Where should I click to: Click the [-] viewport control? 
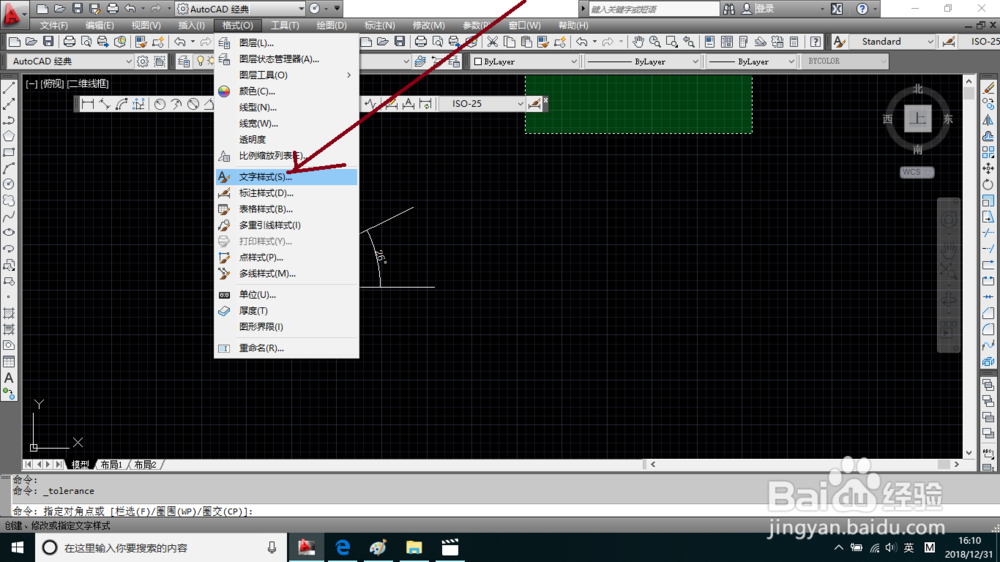(31, 84)
